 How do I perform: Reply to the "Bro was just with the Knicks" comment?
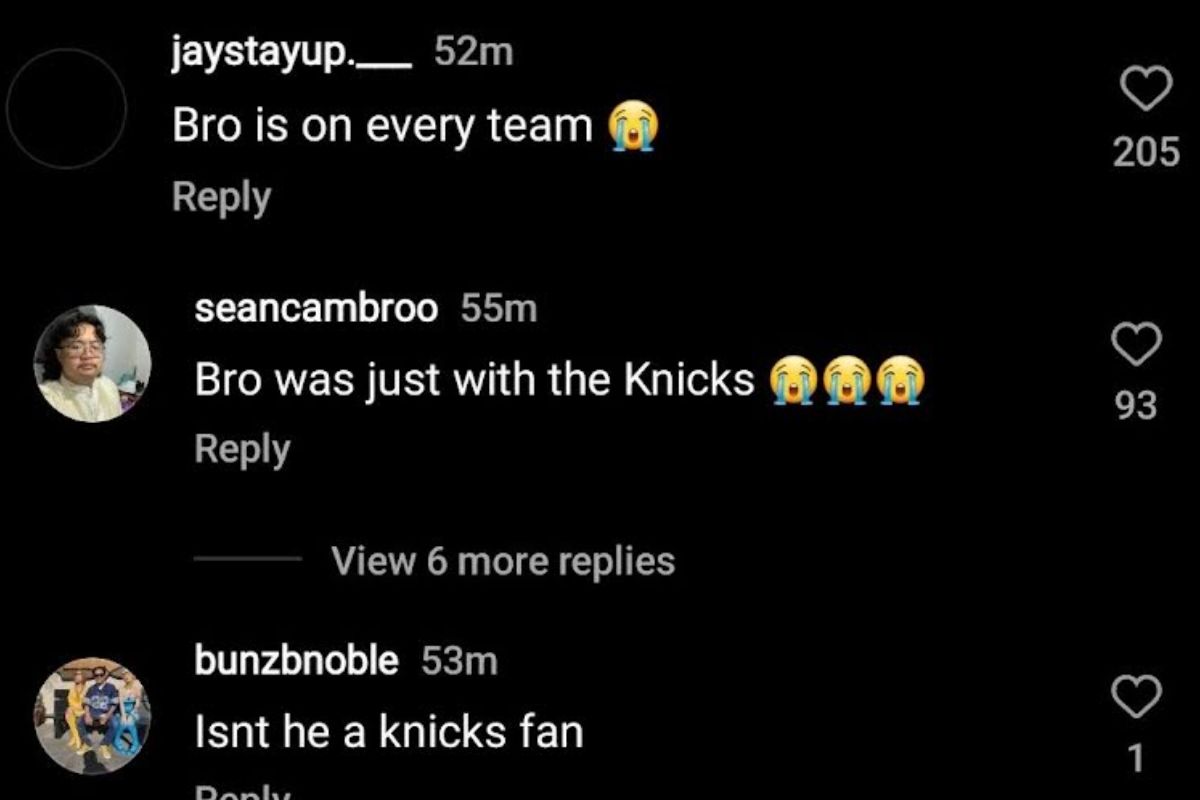click(242, 449)
